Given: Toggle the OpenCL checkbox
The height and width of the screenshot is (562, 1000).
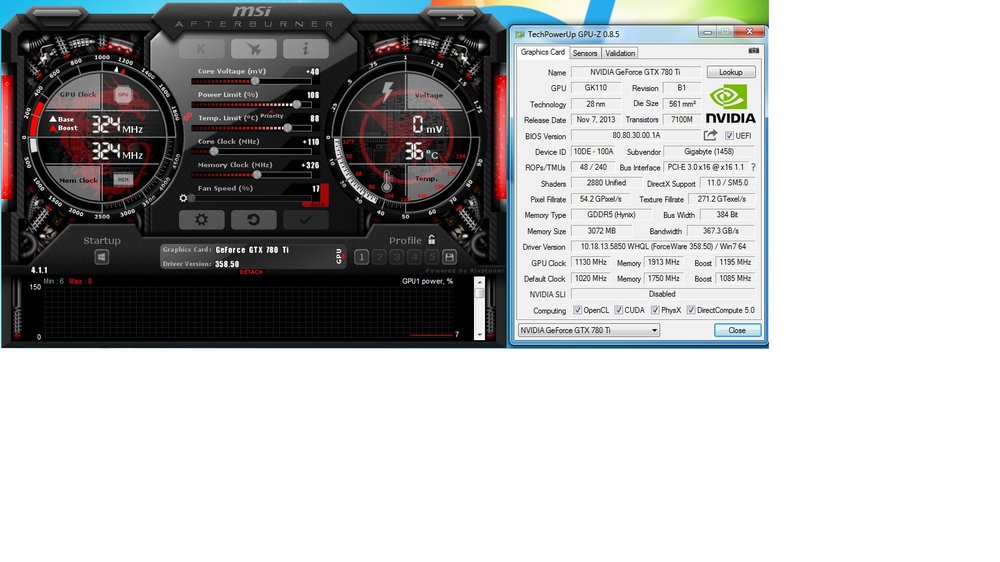Looking at the screenshot, I should pyautogui.click(x=577, y=310).
